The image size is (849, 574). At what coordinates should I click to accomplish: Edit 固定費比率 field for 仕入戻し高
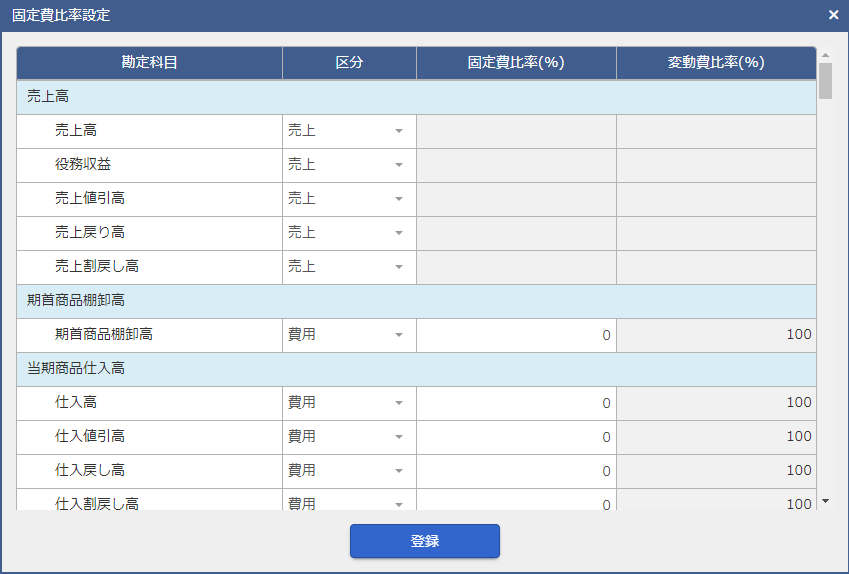click(517, 471)
